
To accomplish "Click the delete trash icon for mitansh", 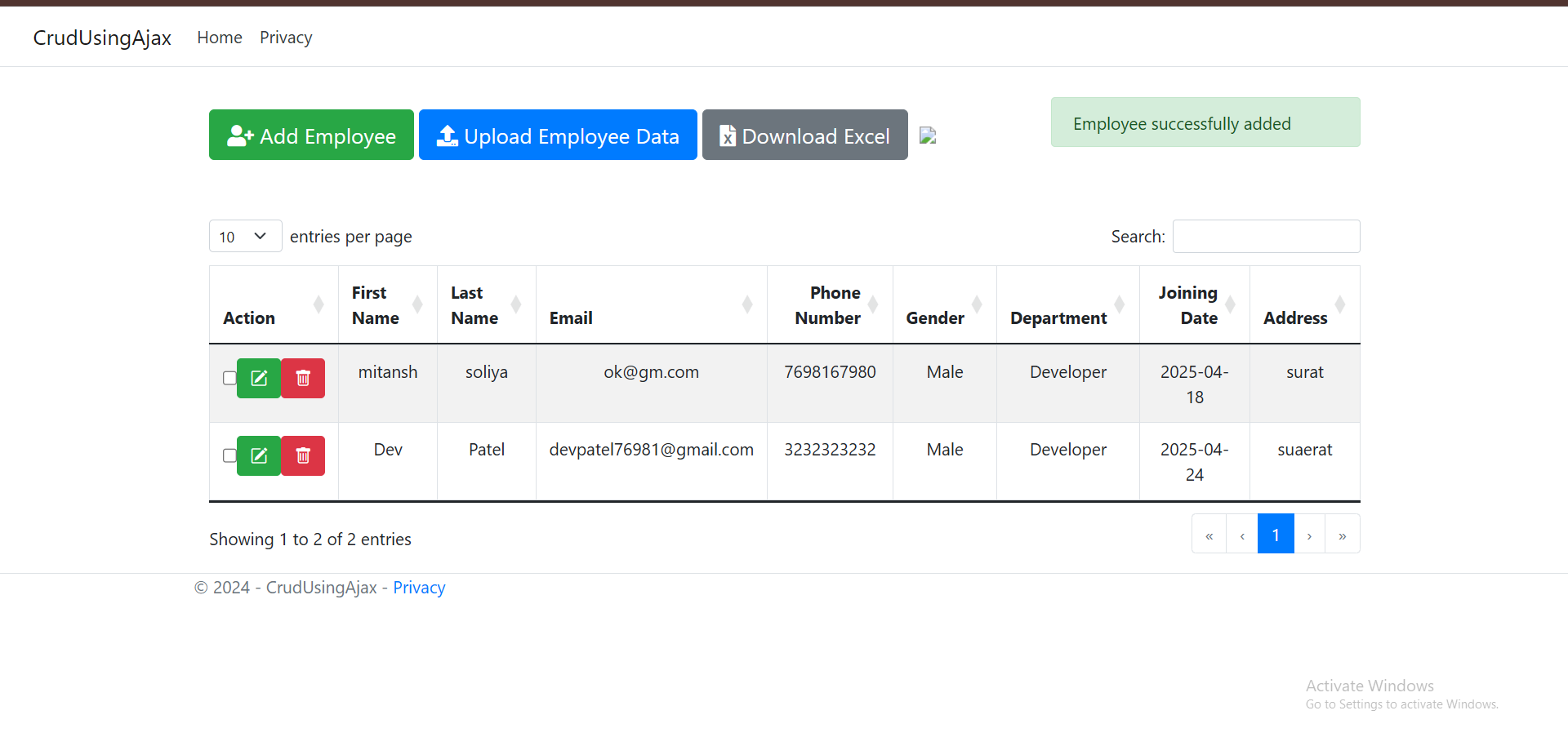I will coord(303,379).
